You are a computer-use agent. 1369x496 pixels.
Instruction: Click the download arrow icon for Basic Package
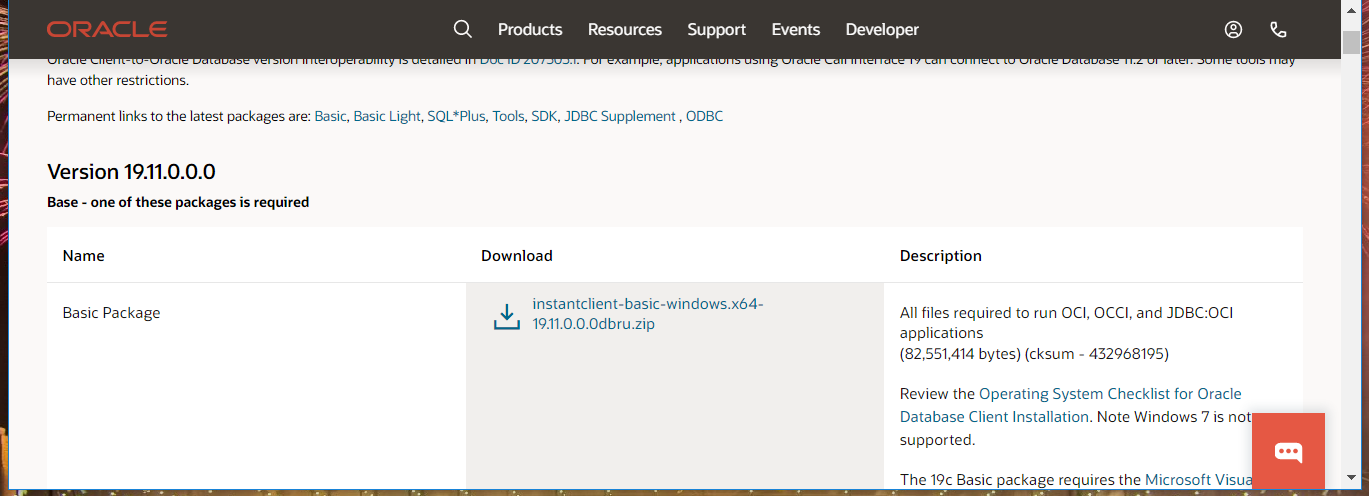pyautogui.click(x=507, y=317)
